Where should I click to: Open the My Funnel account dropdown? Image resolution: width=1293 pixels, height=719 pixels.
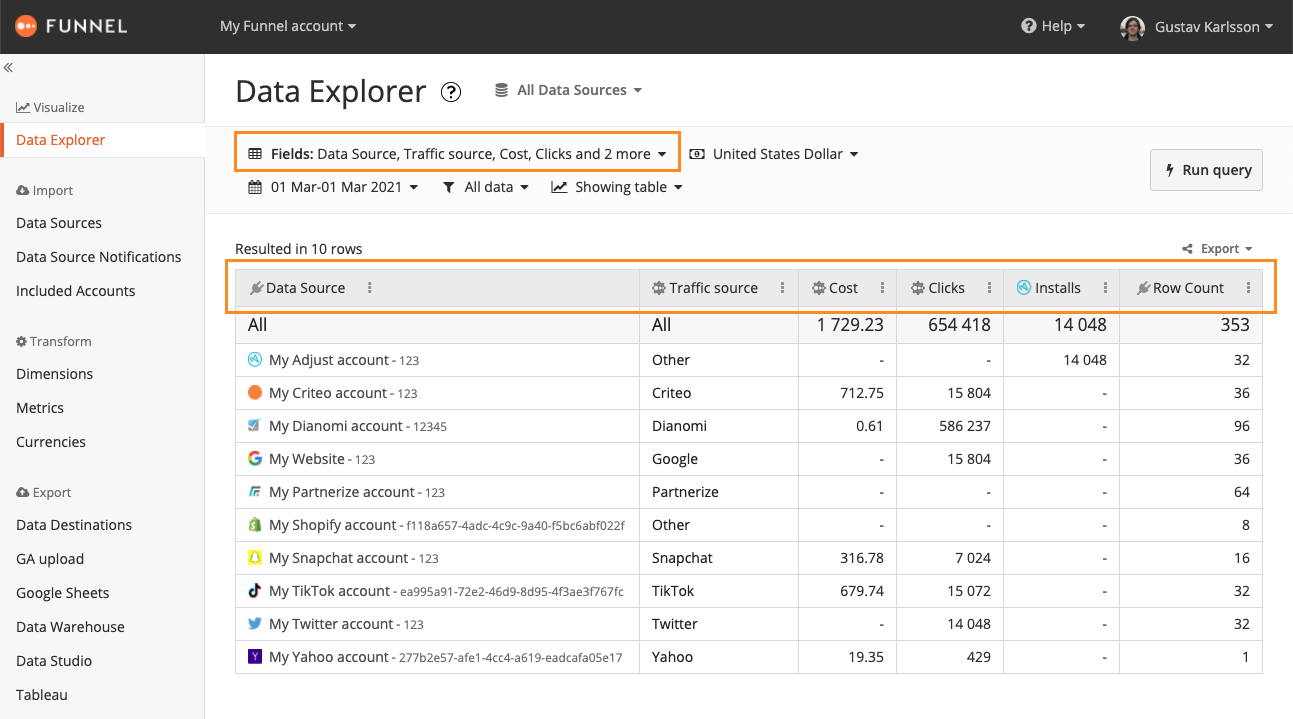(x=288, y=27)
